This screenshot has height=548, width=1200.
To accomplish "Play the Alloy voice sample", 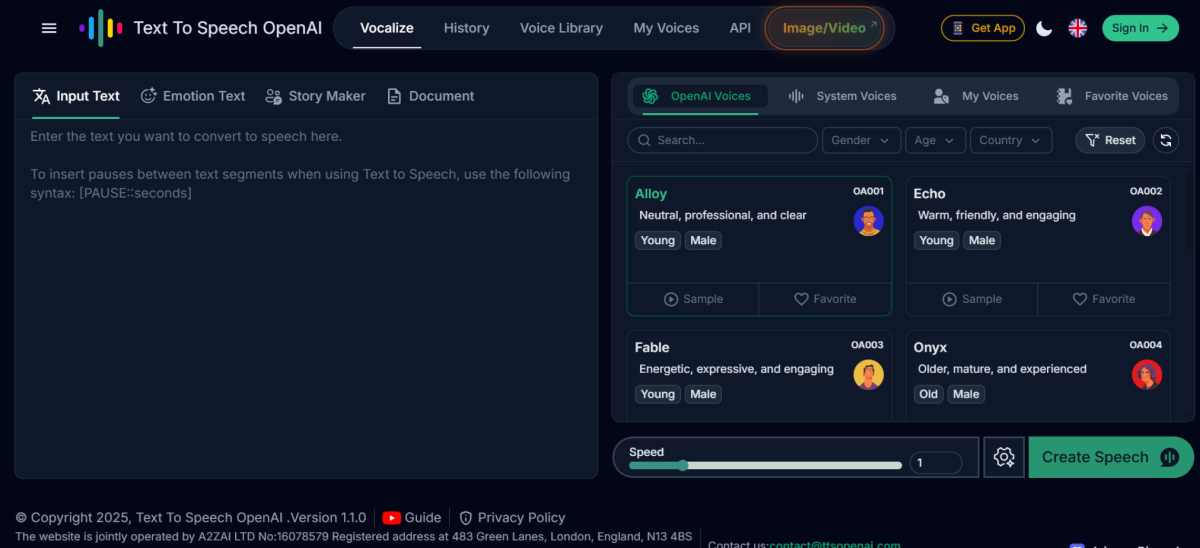I will (x=693, y=299).
